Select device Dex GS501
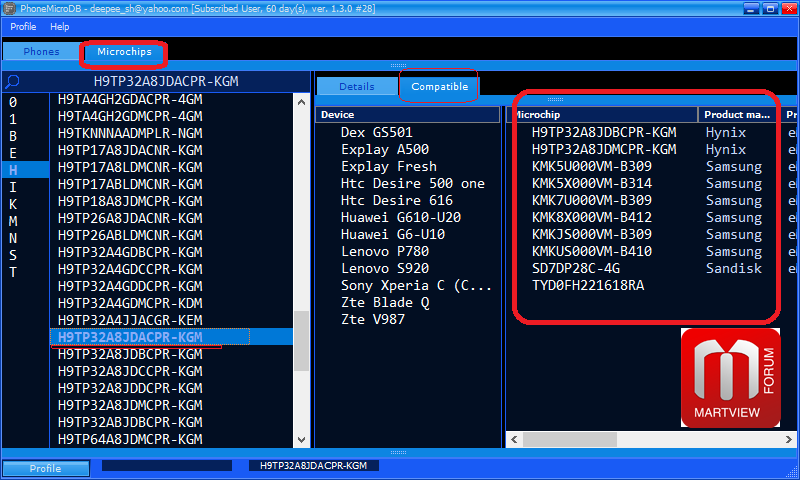The height and width of the screenshot is (480, 800). pyautogui.click(x=377, y=132)
